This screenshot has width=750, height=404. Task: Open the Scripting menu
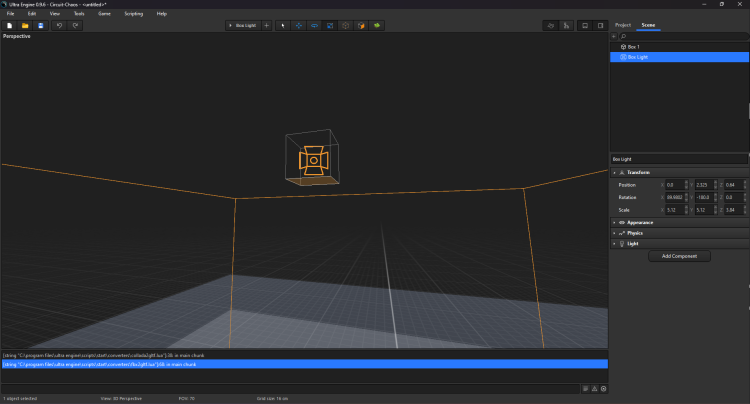(133, 13)
